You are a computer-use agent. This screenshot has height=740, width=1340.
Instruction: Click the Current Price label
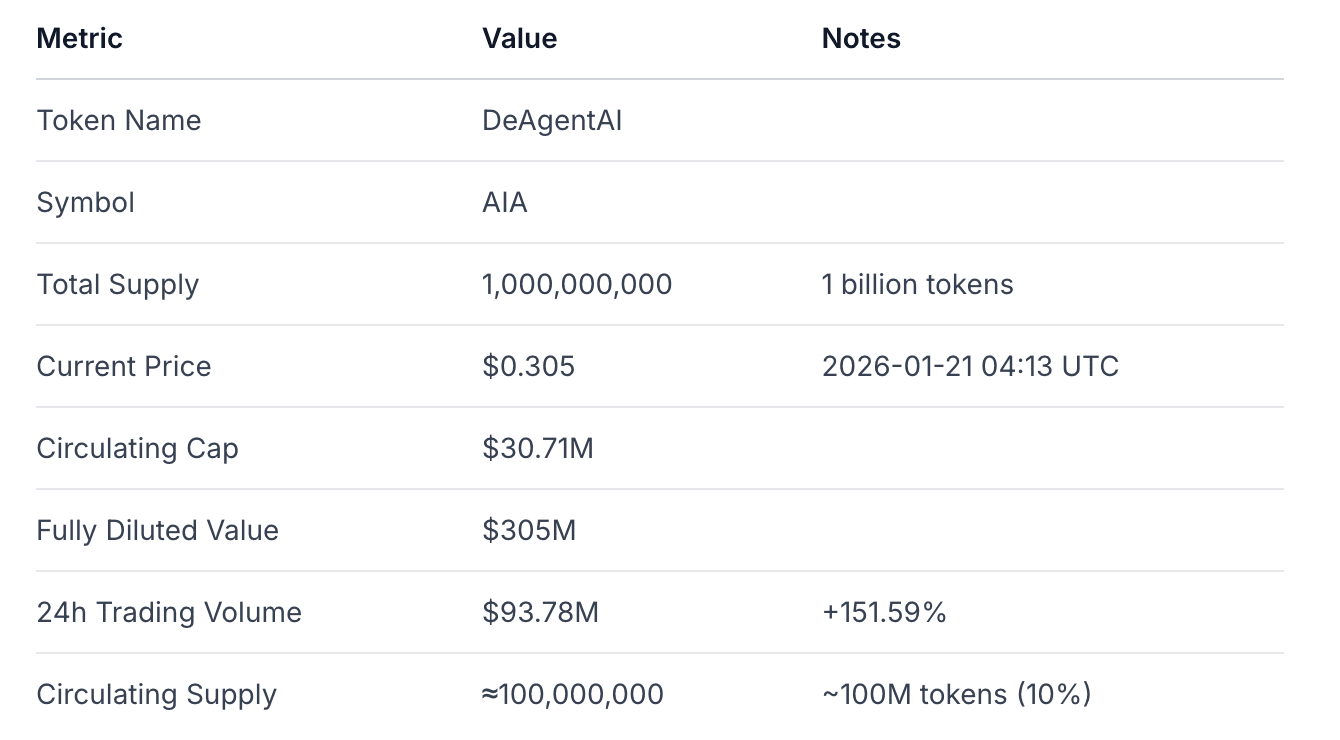click(124, 367)
